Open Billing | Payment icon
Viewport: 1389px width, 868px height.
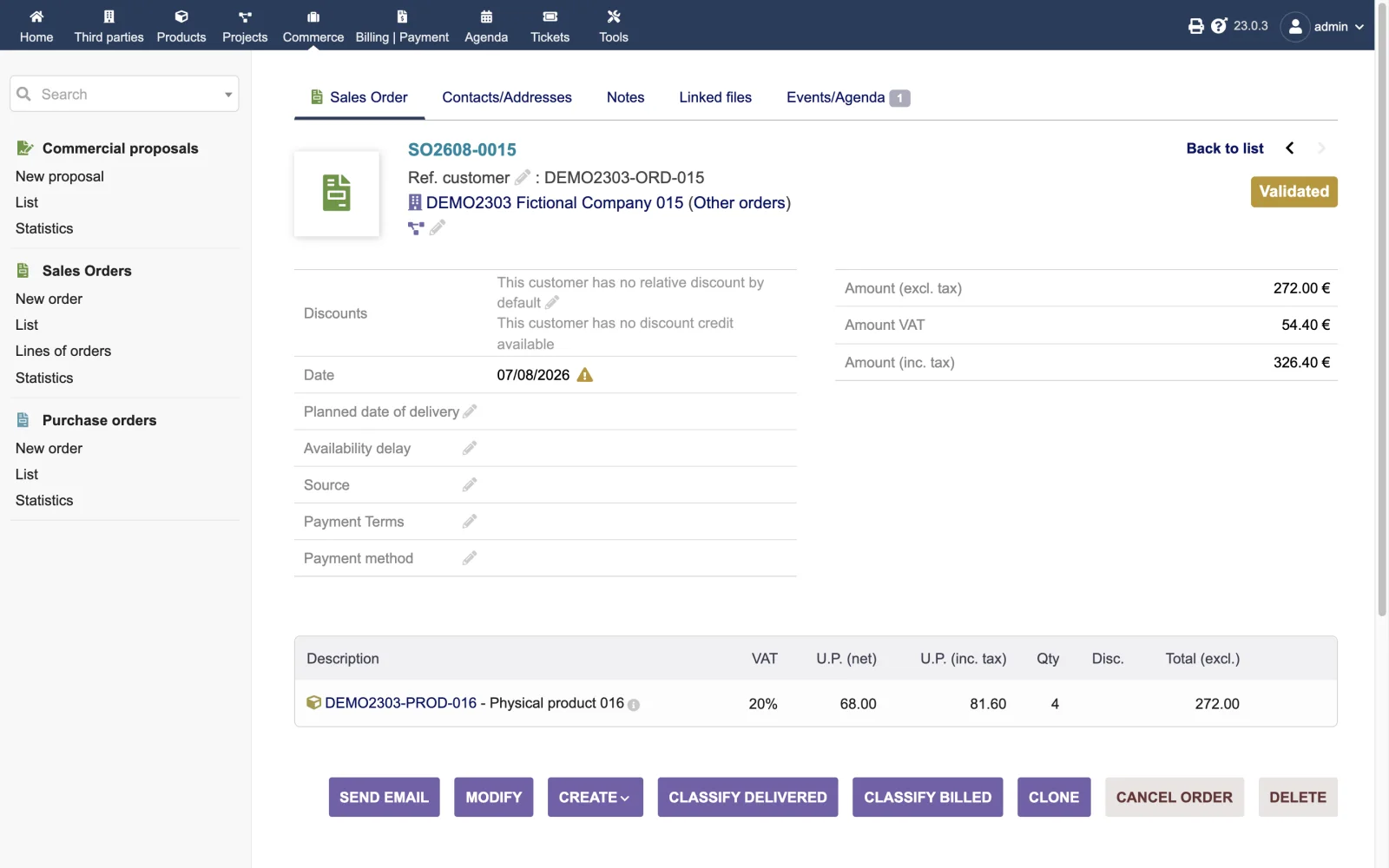click(402, 16)
